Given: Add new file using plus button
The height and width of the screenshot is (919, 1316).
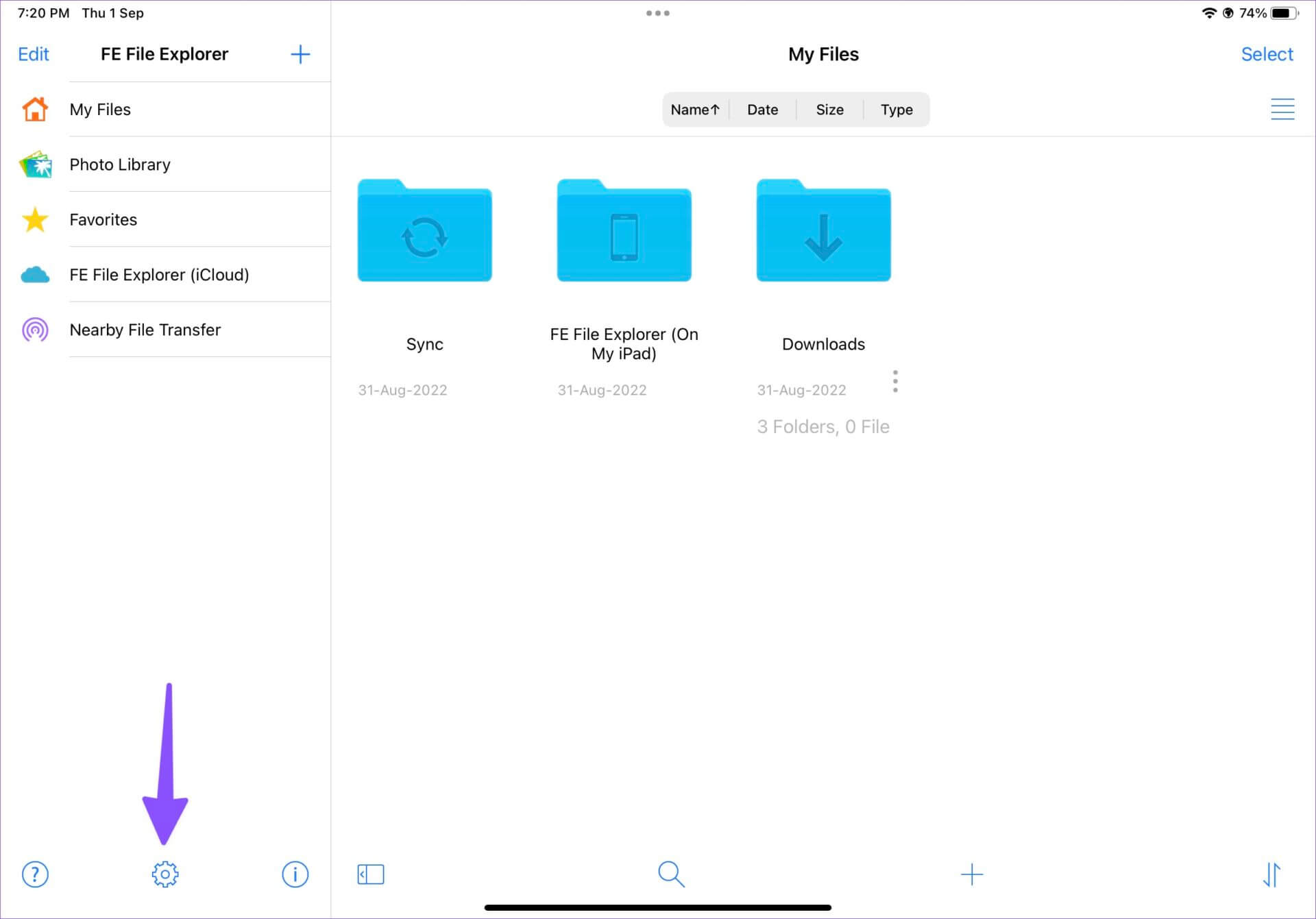Looking at the screenshot, I should click(x=972, y=874).
